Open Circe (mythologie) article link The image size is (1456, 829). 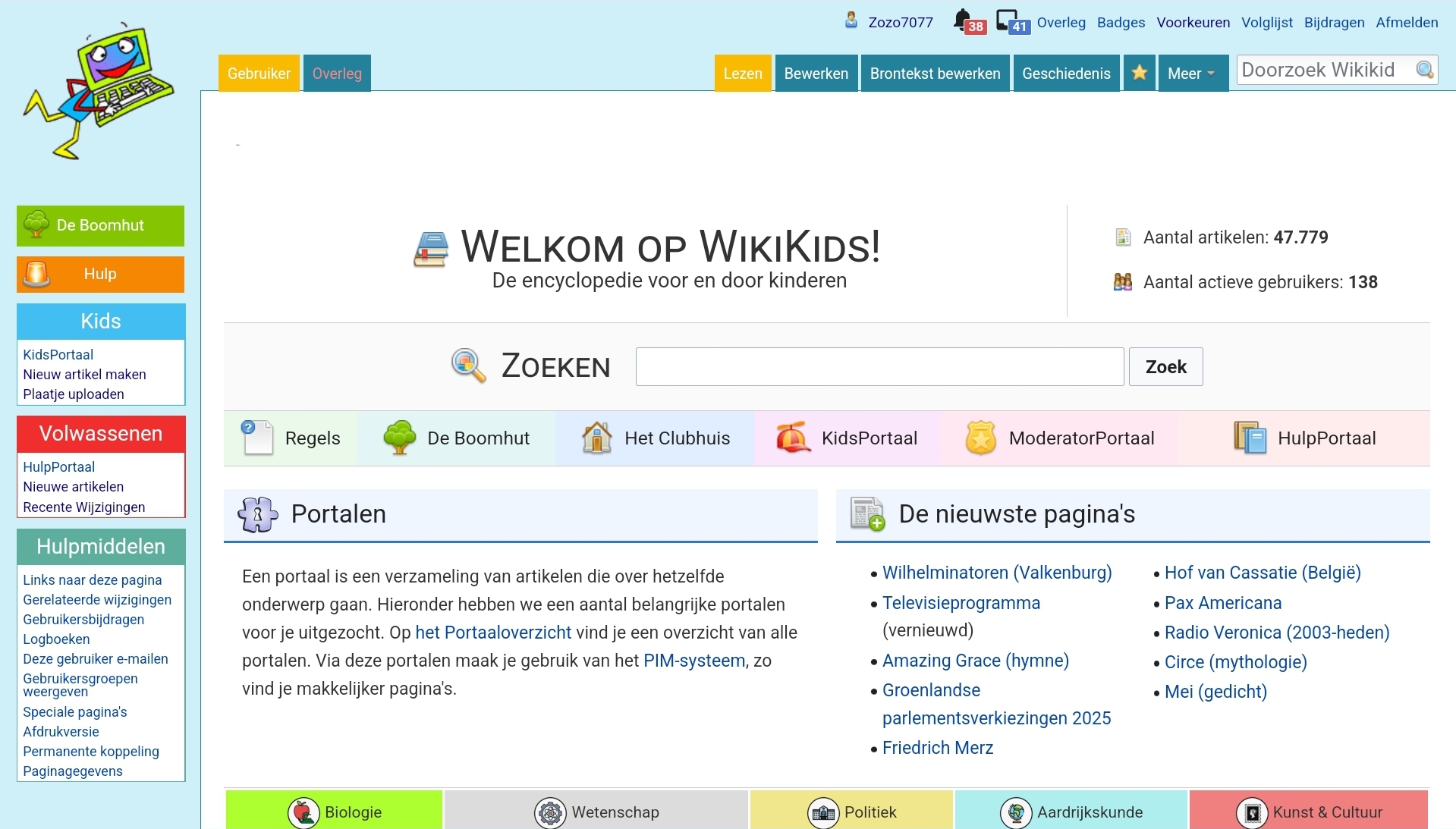tap(1236, 662)
